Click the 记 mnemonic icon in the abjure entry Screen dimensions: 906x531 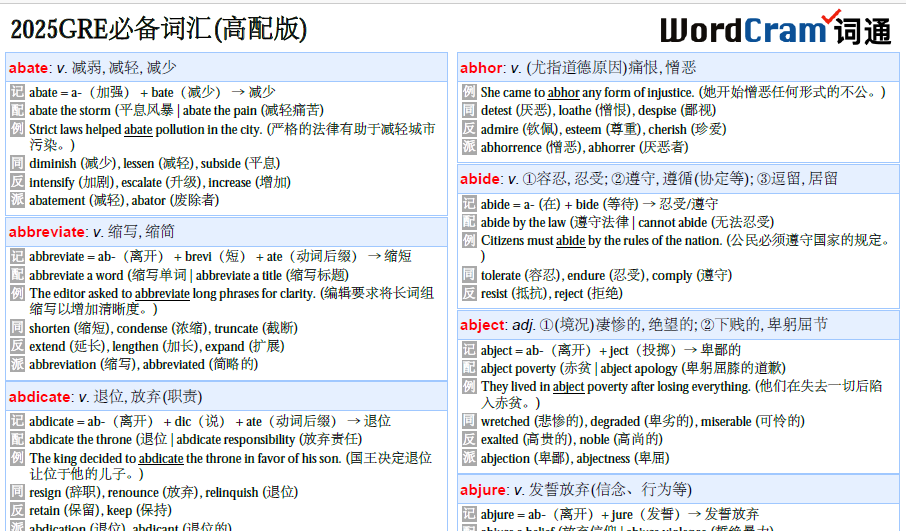tap(469, 514)
